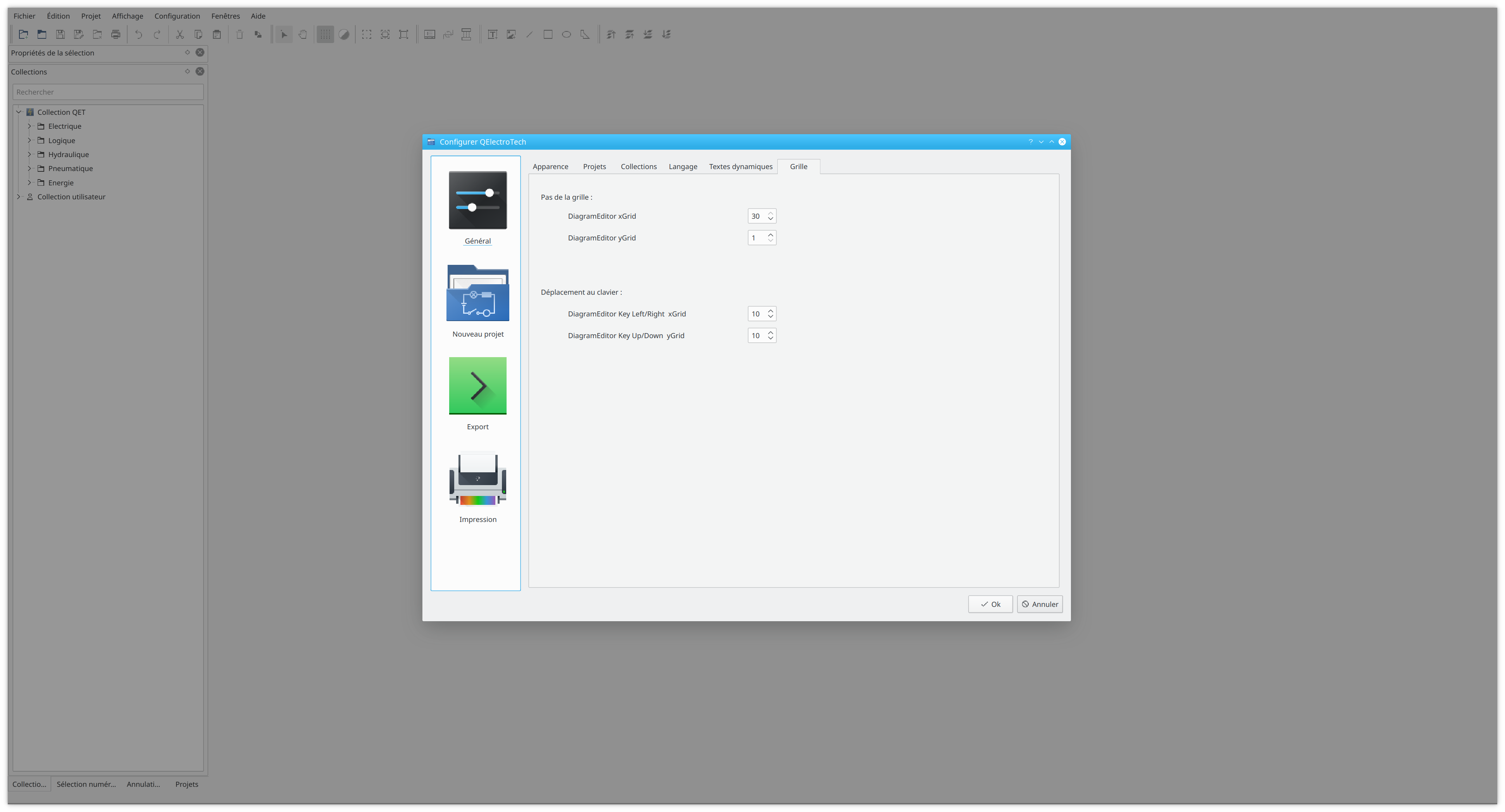Expand the Pneumatique folder
The height and width of the screenshot is (812, 1505).
click(29, 168)
